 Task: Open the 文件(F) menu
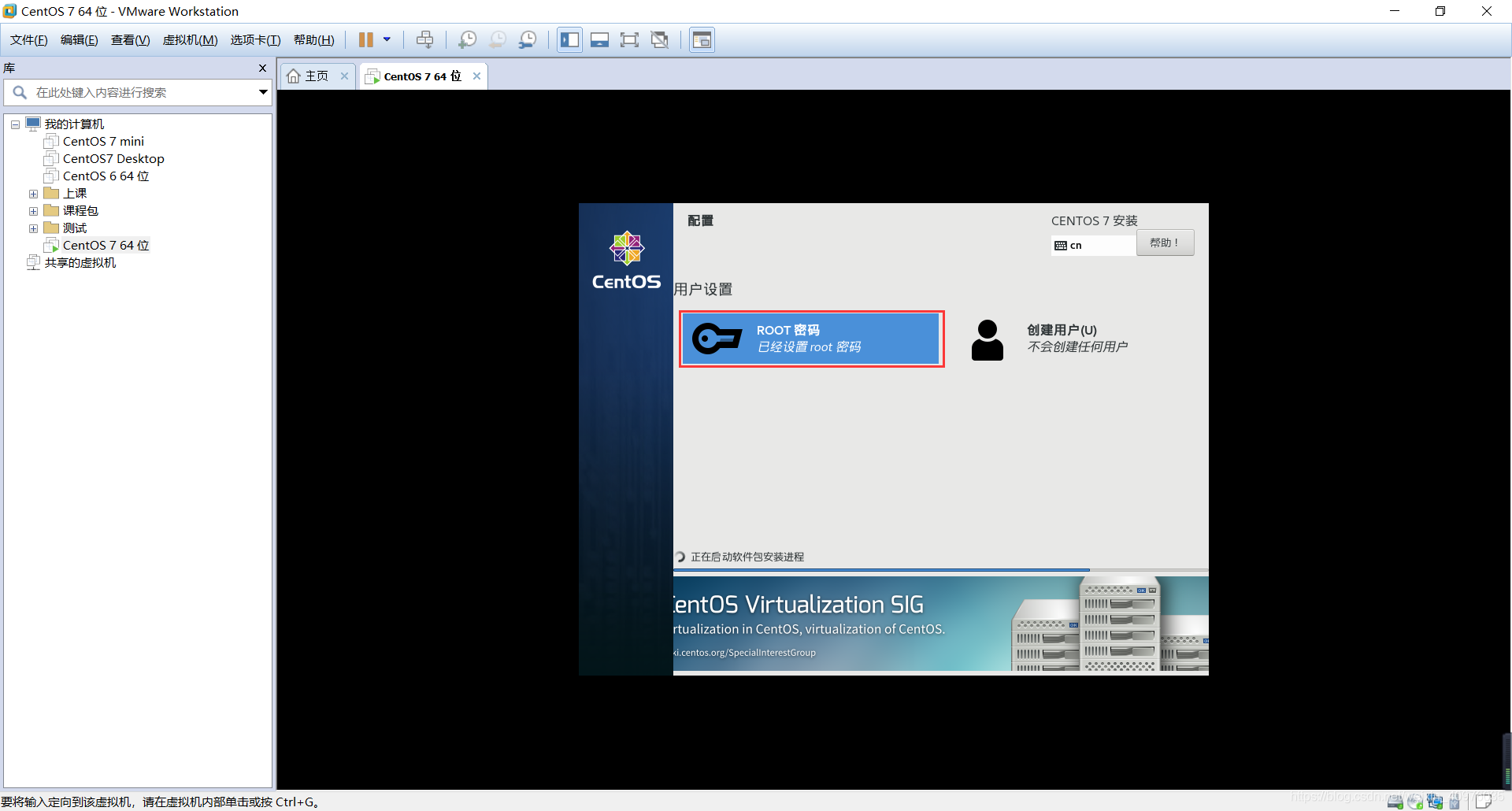29,40
